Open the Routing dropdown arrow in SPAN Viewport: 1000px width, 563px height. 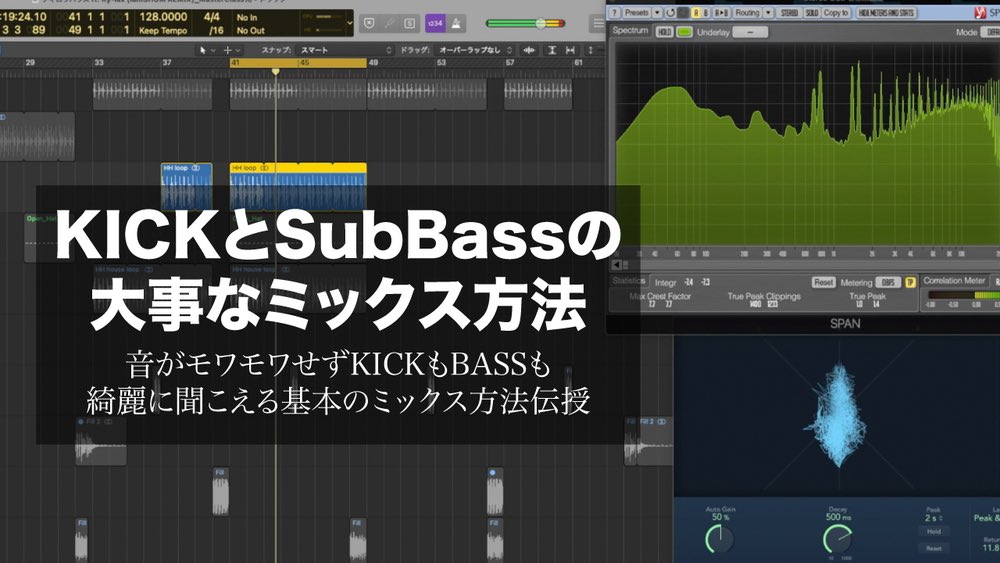pyautogui.click(x=768, y=12)
